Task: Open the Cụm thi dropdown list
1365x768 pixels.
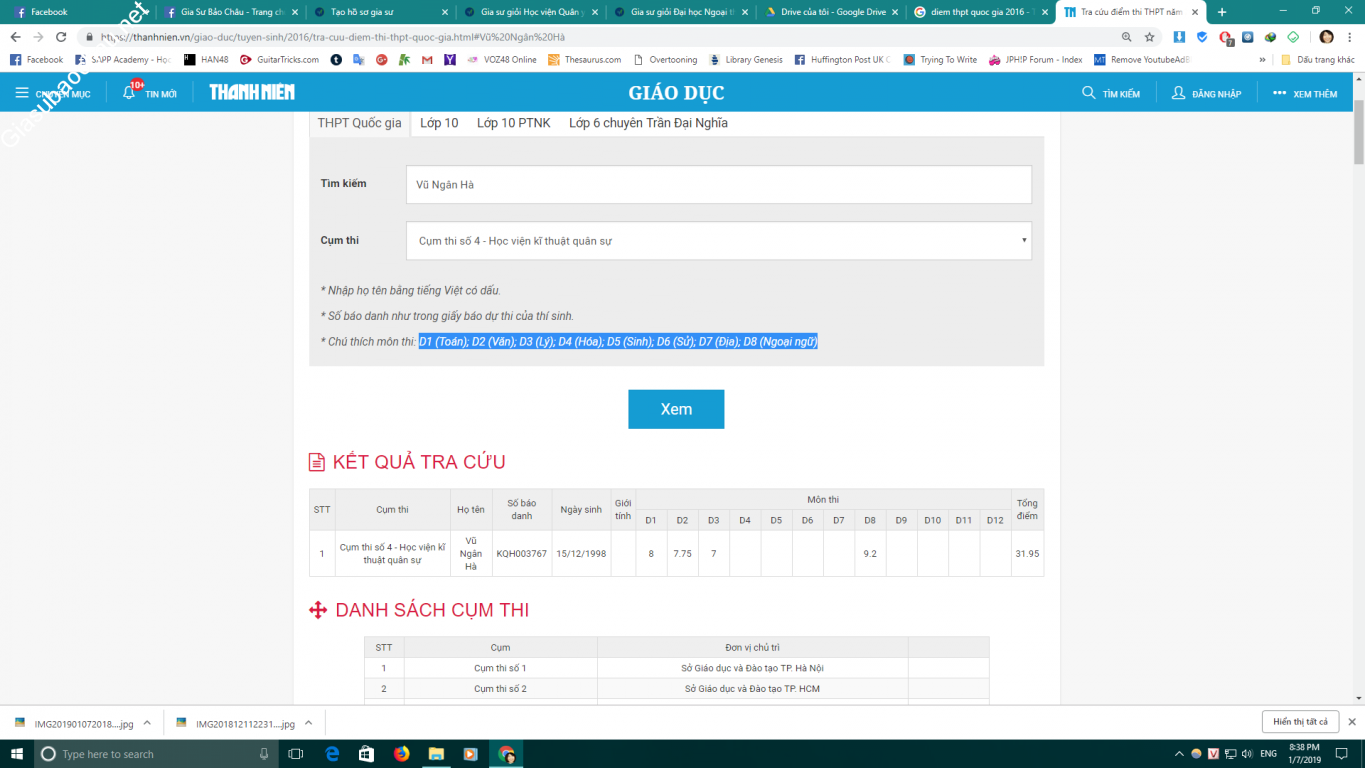Action: point(718,241)
